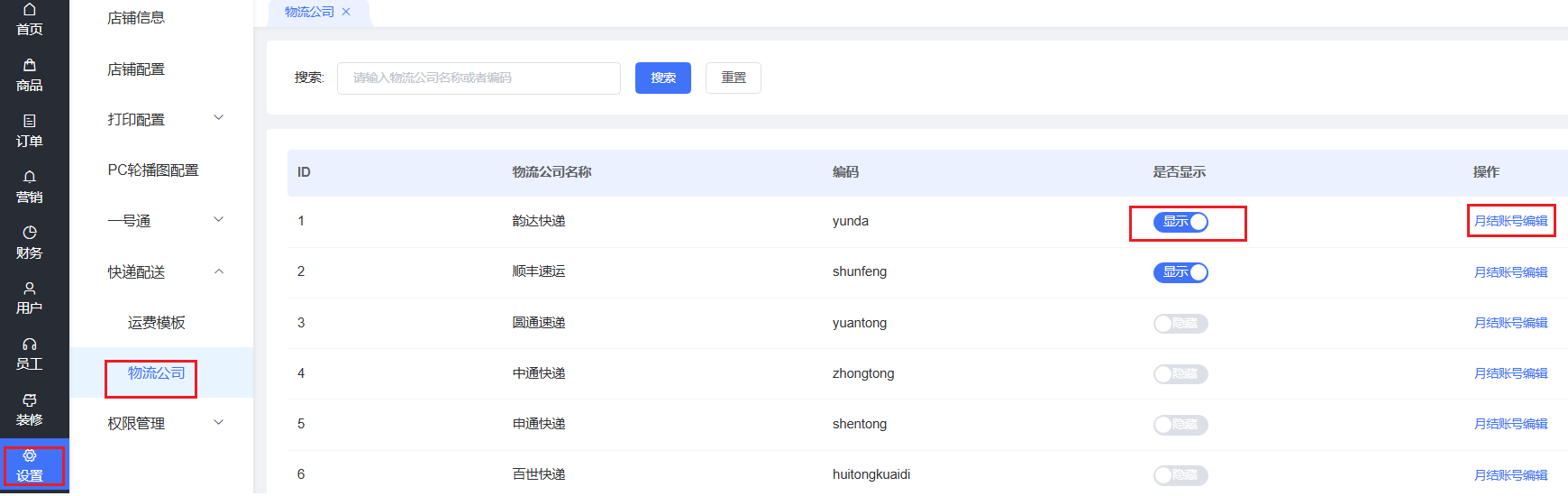Image resolution: width=1568 pixels, height=496 pixels.
Task: Click the 操作 column header
Action: [1486, 172]
